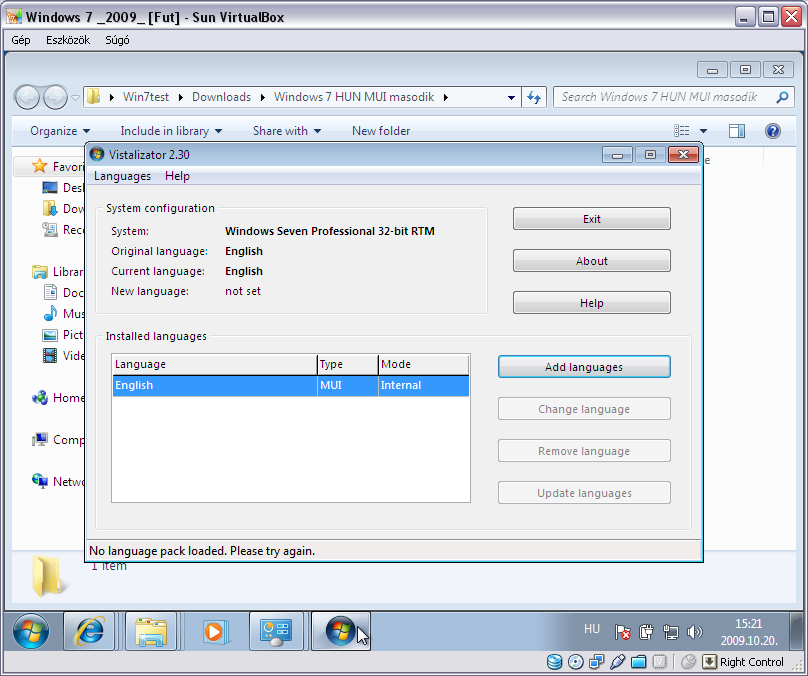Open the Share with dropdown
Image resolution: width=808 pixels, height=676 pixels.
pos(287,131)
